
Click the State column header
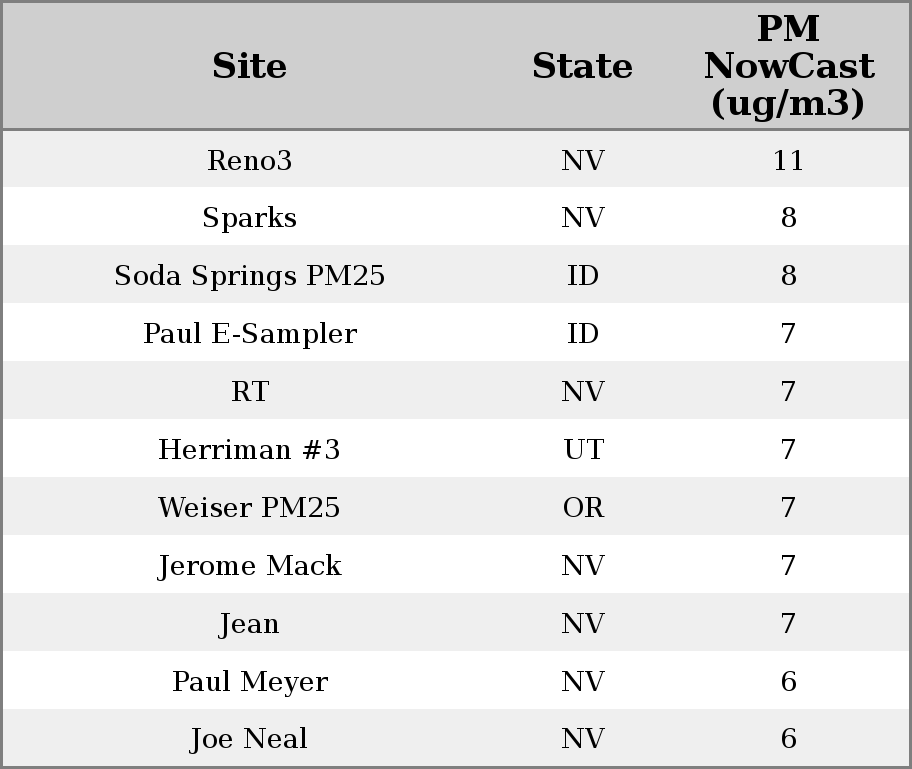(582, 67)
